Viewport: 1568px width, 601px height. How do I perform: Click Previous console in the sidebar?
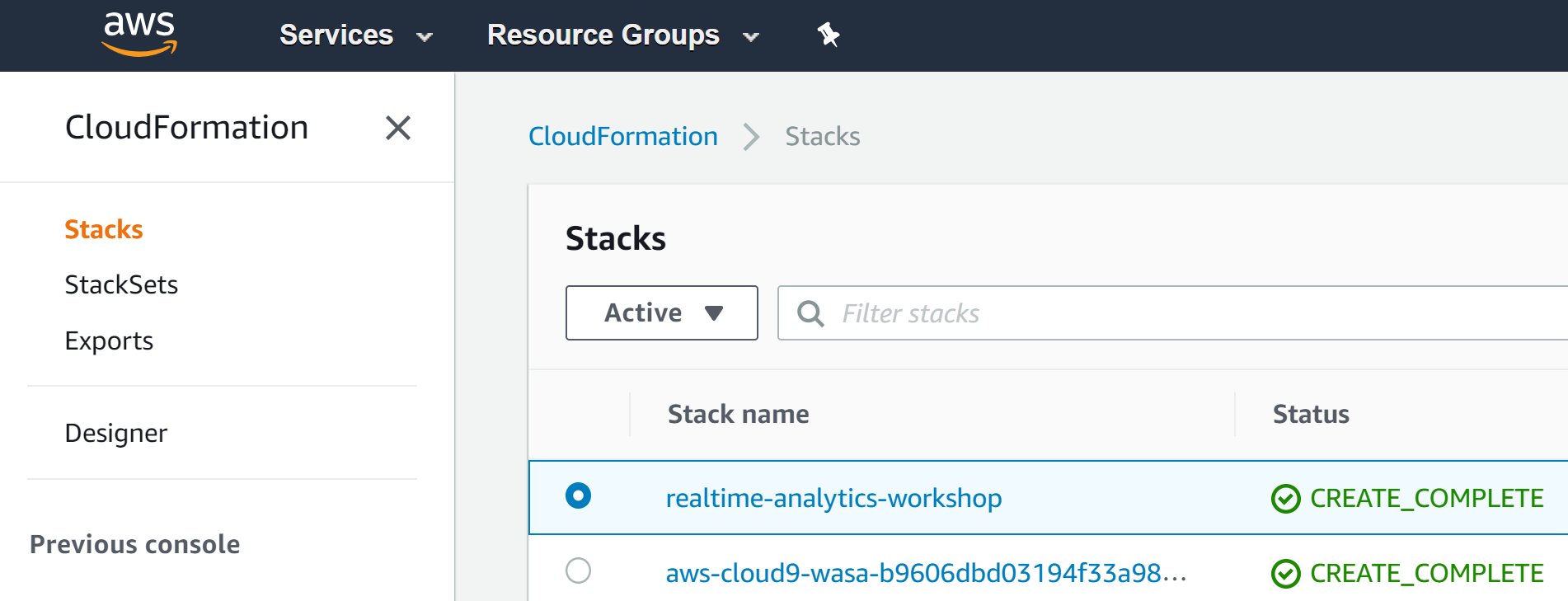(x=135, y=545)
